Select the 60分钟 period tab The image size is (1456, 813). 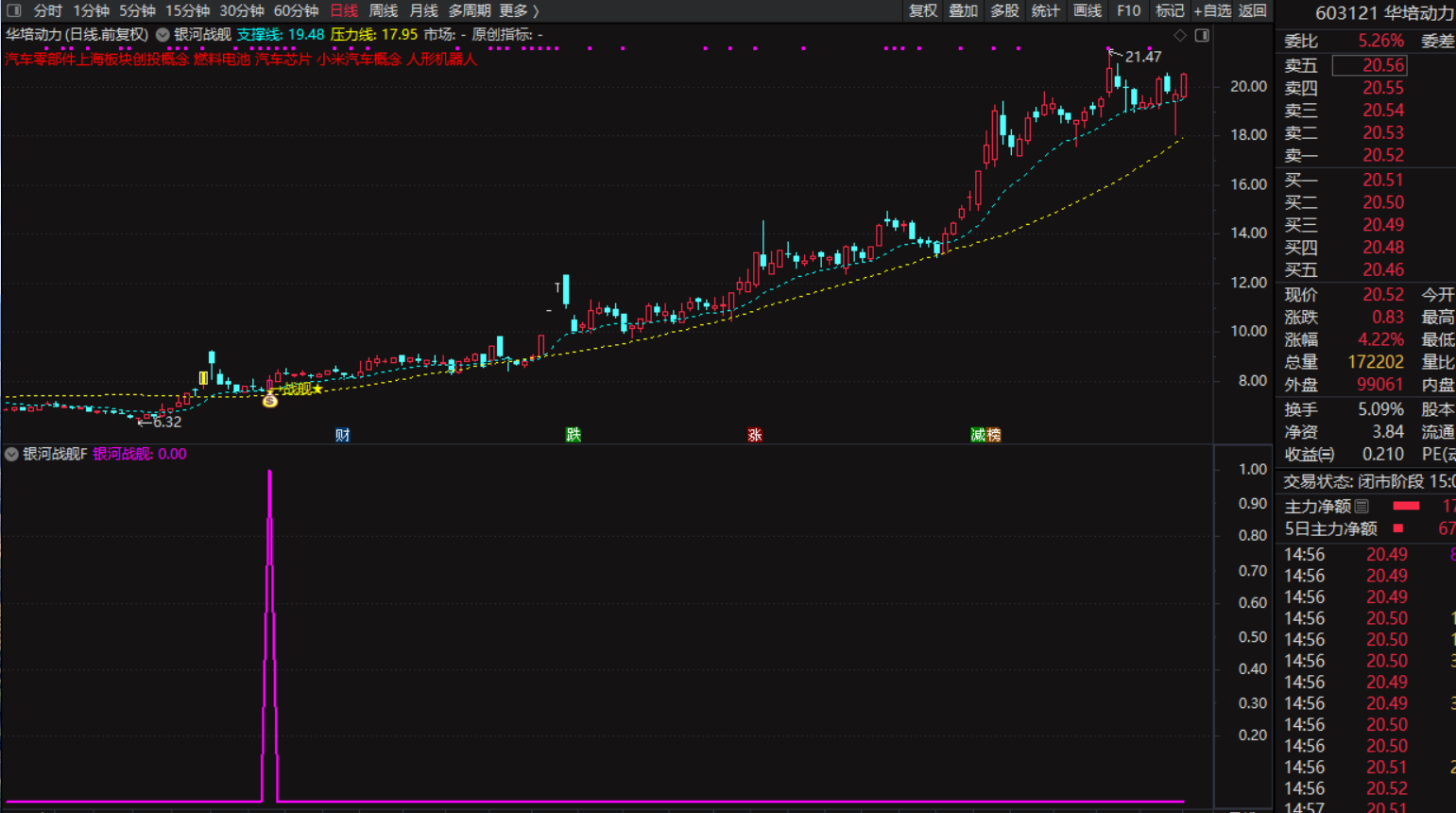tap(295, 10)
